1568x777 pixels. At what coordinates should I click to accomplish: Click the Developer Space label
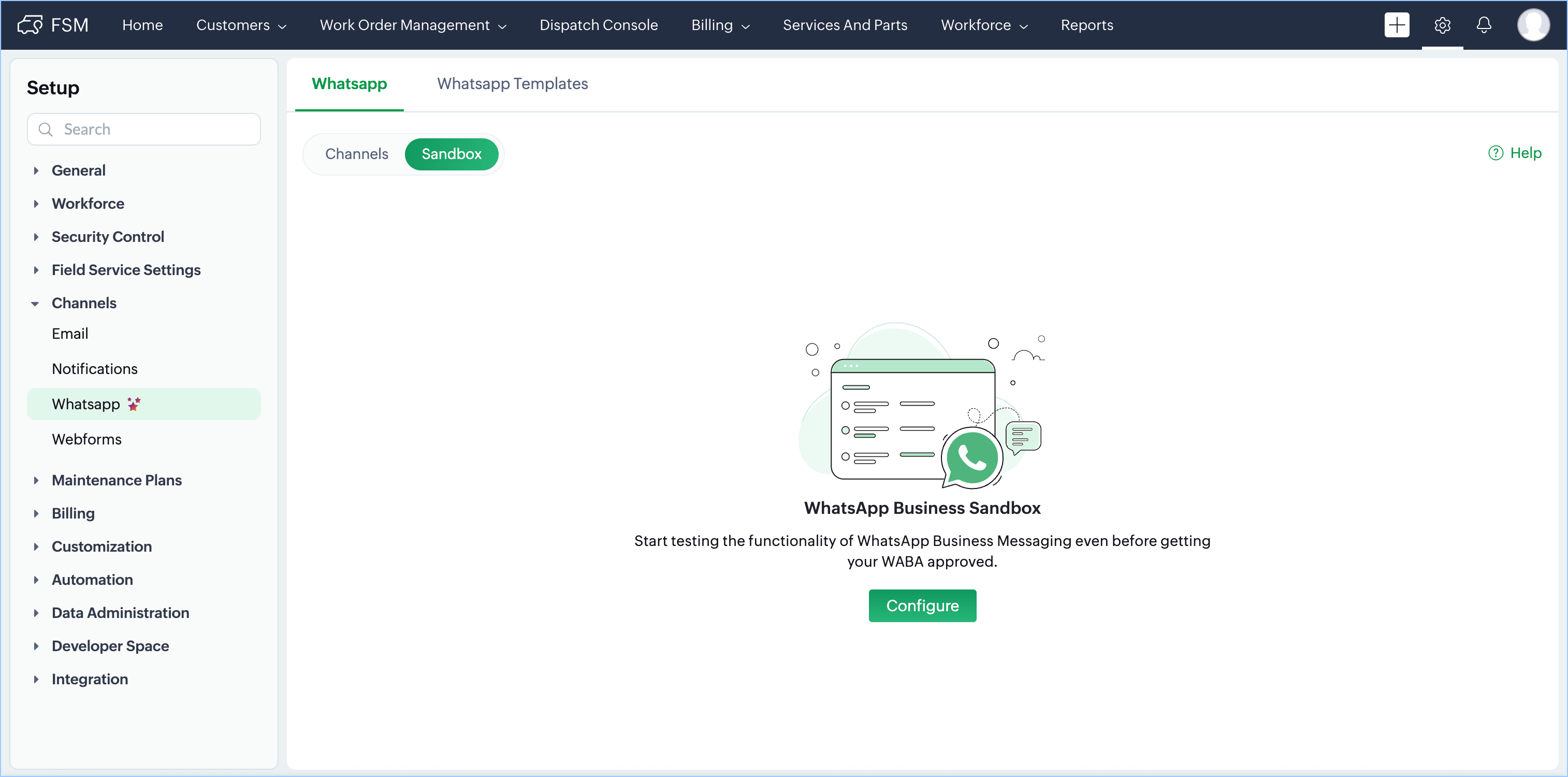110,646
